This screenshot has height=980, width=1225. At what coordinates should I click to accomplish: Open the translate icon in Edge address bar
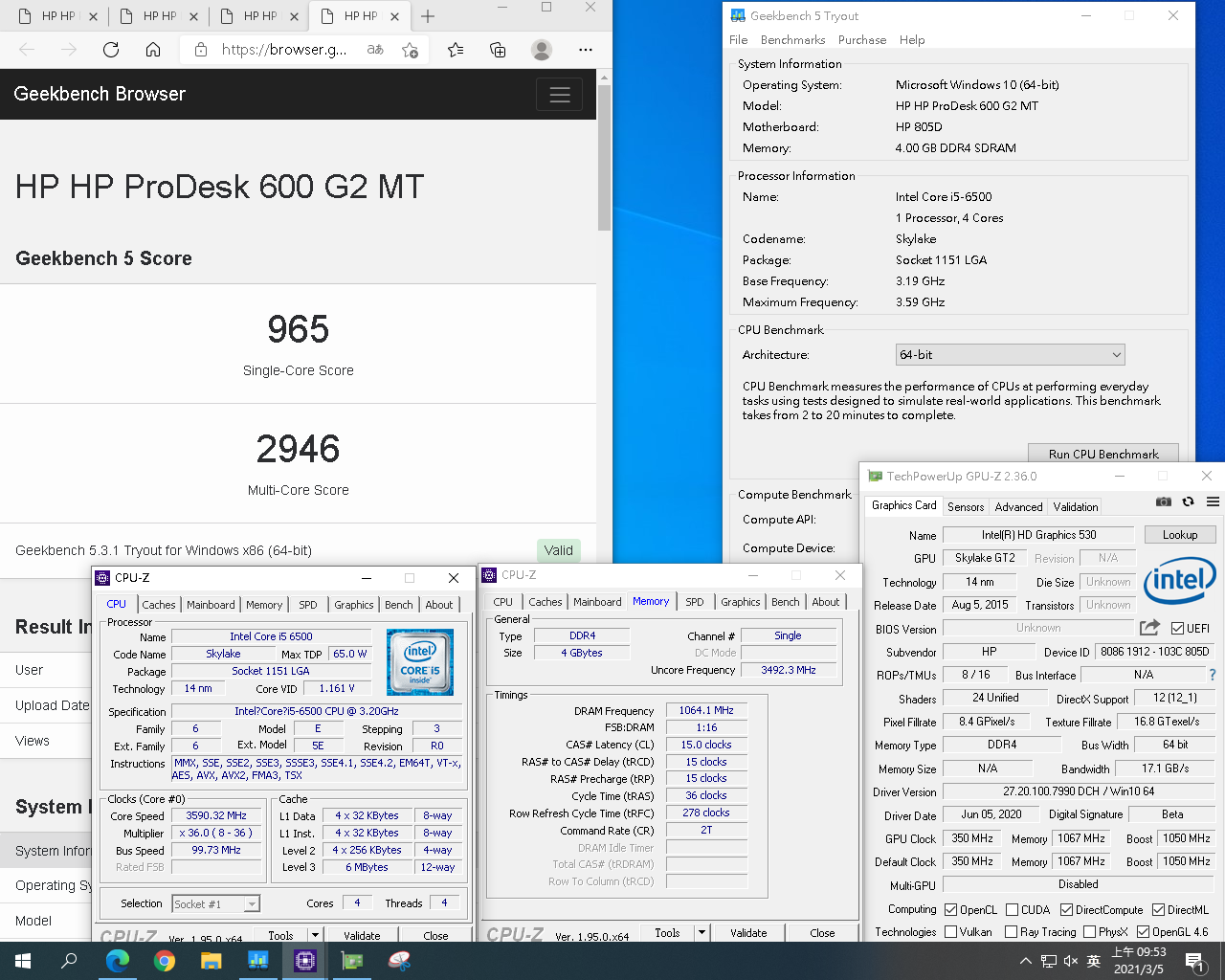coord(375,50)
